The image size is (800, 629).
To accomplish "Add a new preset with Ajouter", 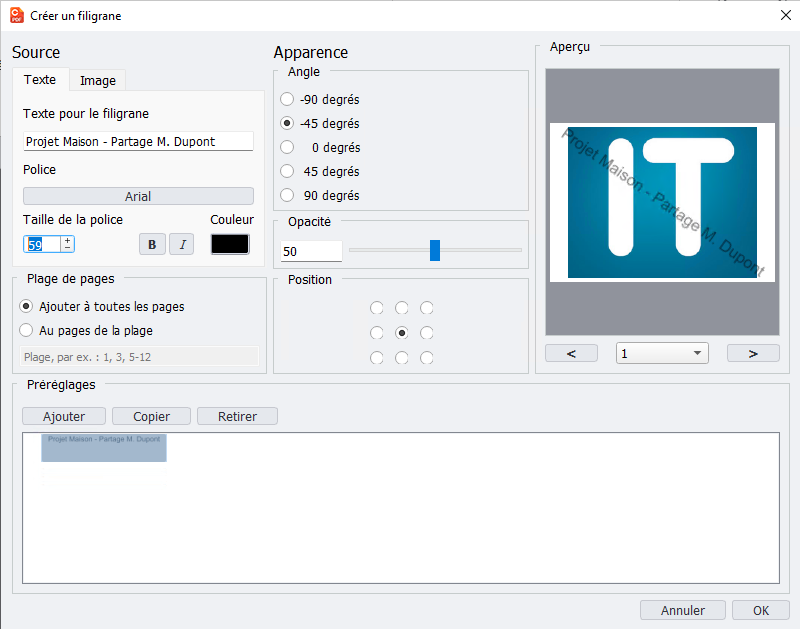I will [63, 416].
